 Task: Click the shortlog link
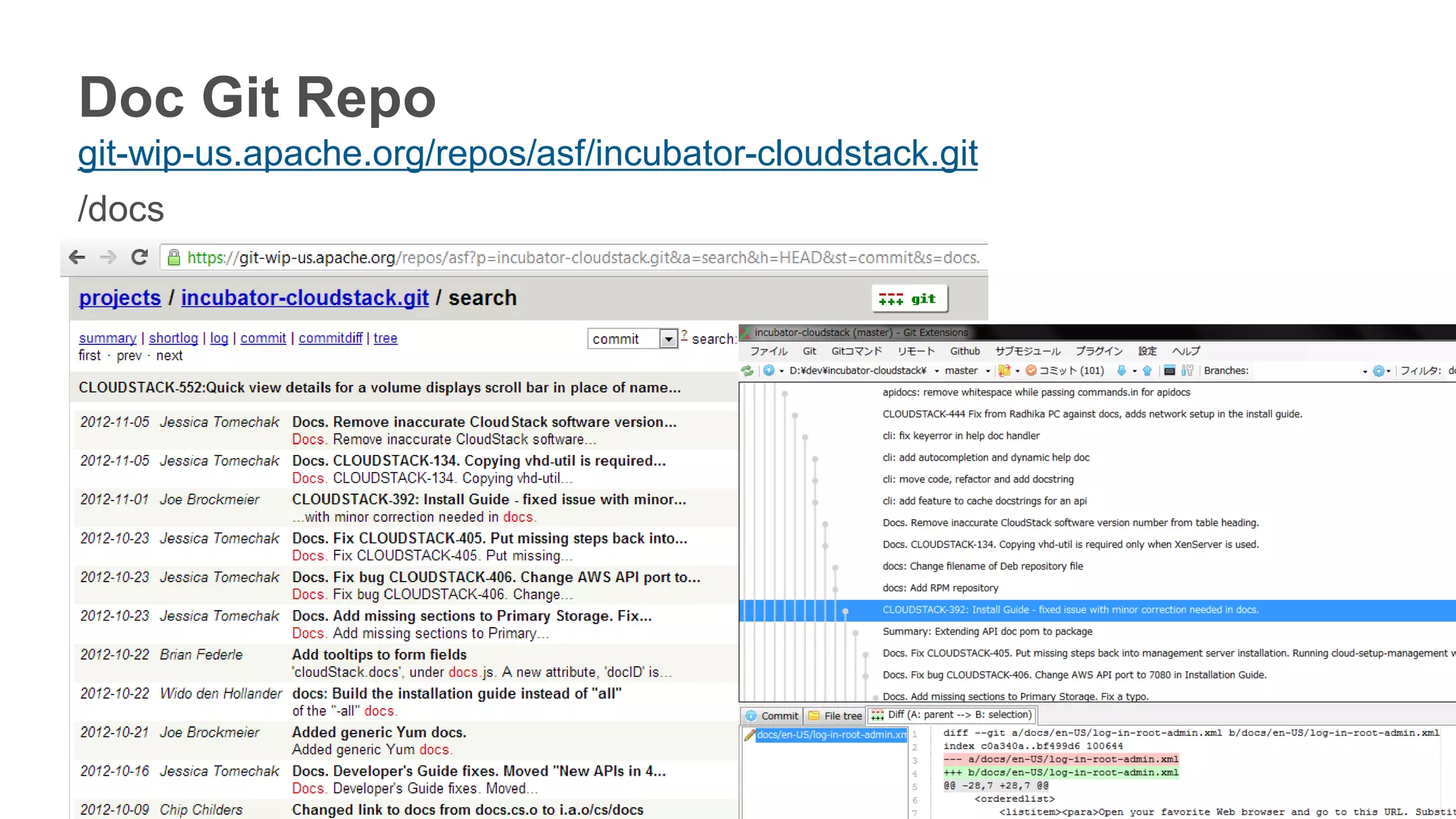coord(173,338)
